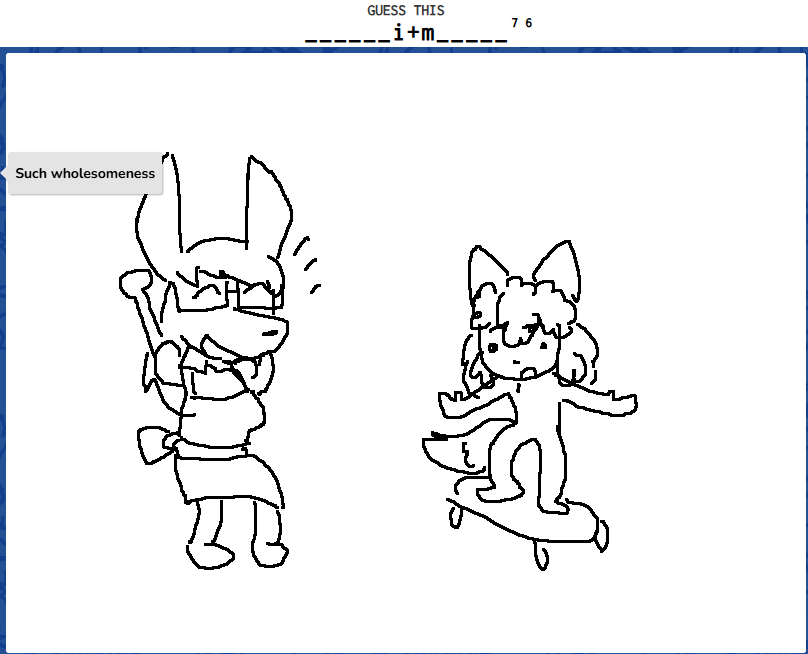Screen dimensions: 808x654
Task: Click the motion lines beside left character's head
Action: pos(308,262)
